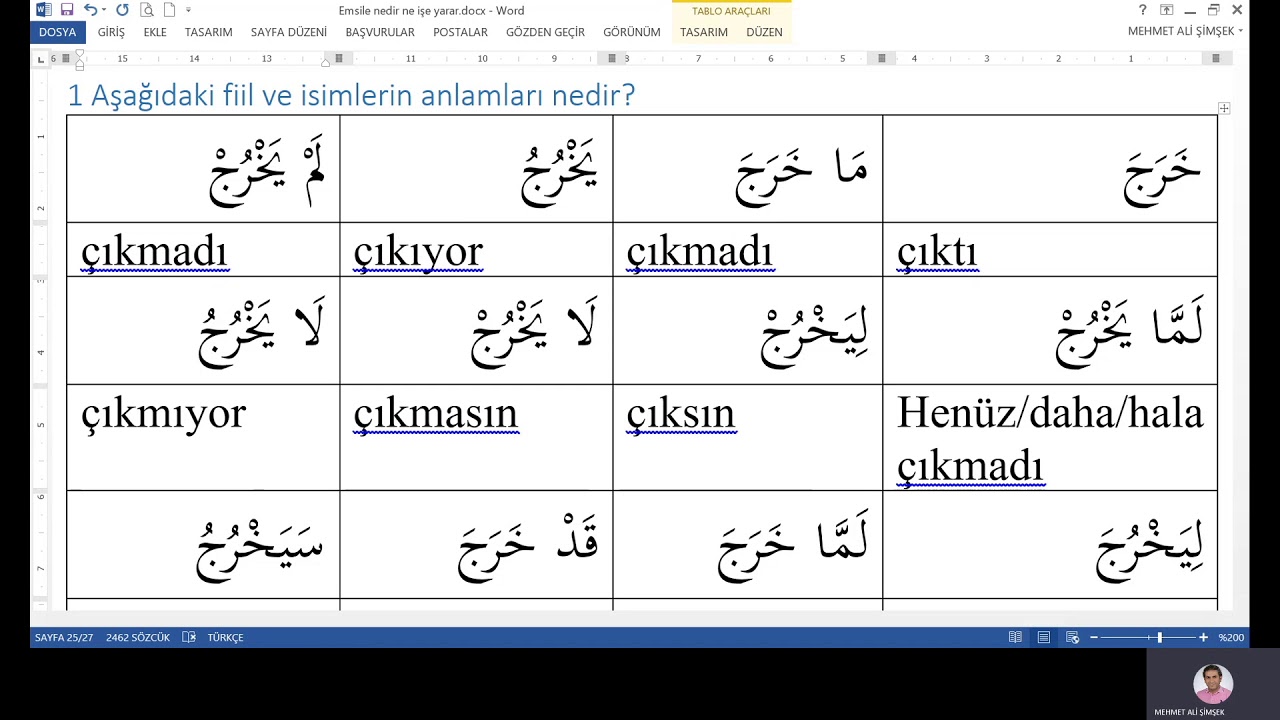This screenshot has height=720, width=1280.
Task: Click Arabic phrase لَمَّا خَرَجَ cell
Action: click(748, 544)
